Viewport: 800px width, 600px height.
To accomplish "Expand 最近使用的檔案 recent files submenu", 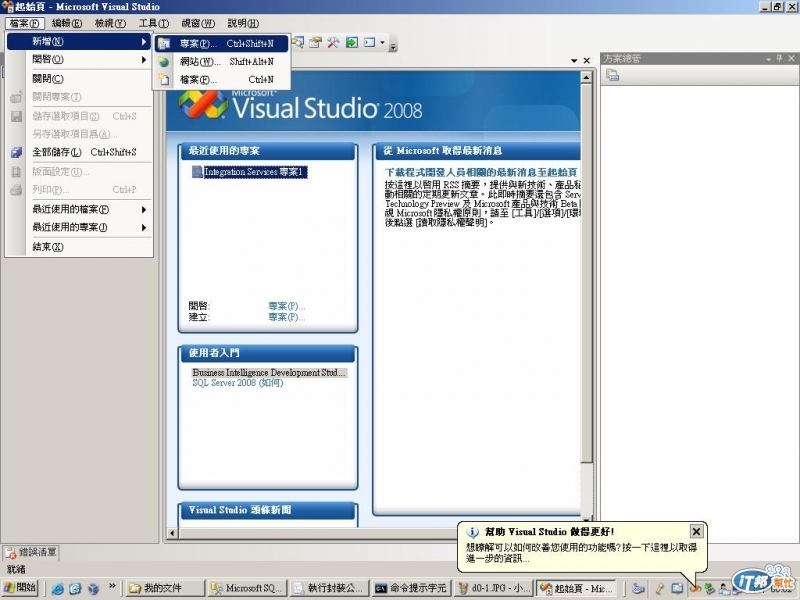I will (x=79, y=209).
